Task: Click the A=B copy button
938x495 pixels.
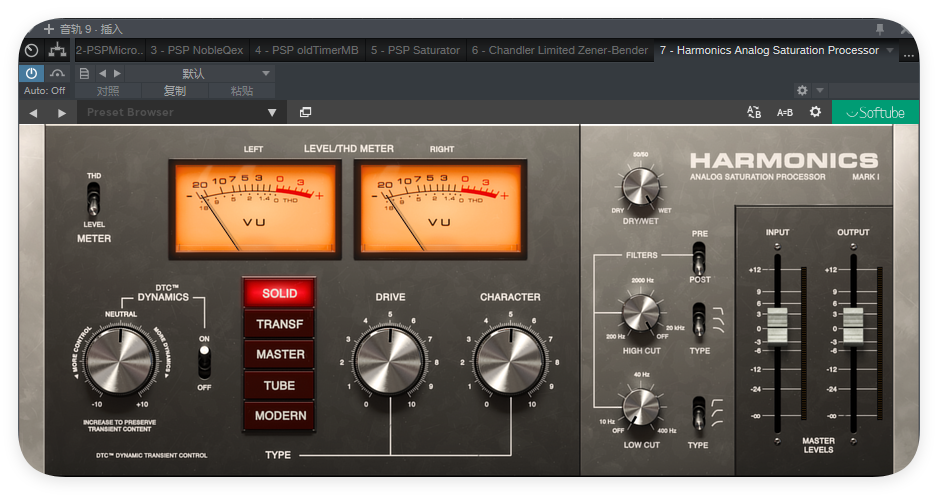Action: pyautogui.click(x=784, y=113)
